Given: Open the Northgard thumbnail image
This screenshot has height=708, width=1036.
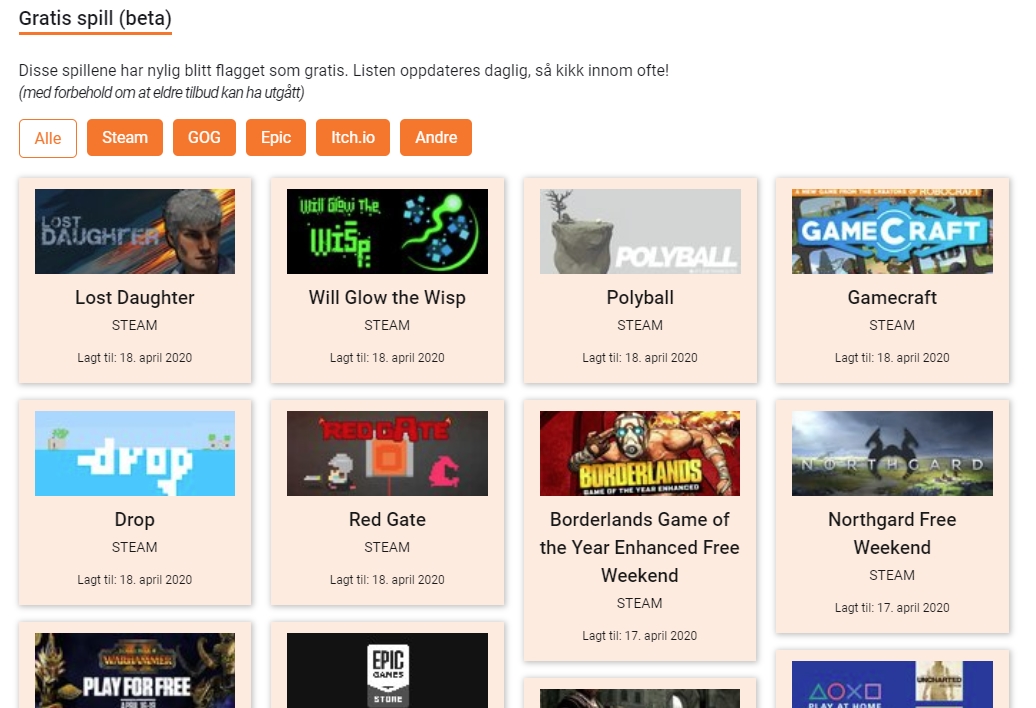Looking at the screenshot, I should tap(892, 453).
